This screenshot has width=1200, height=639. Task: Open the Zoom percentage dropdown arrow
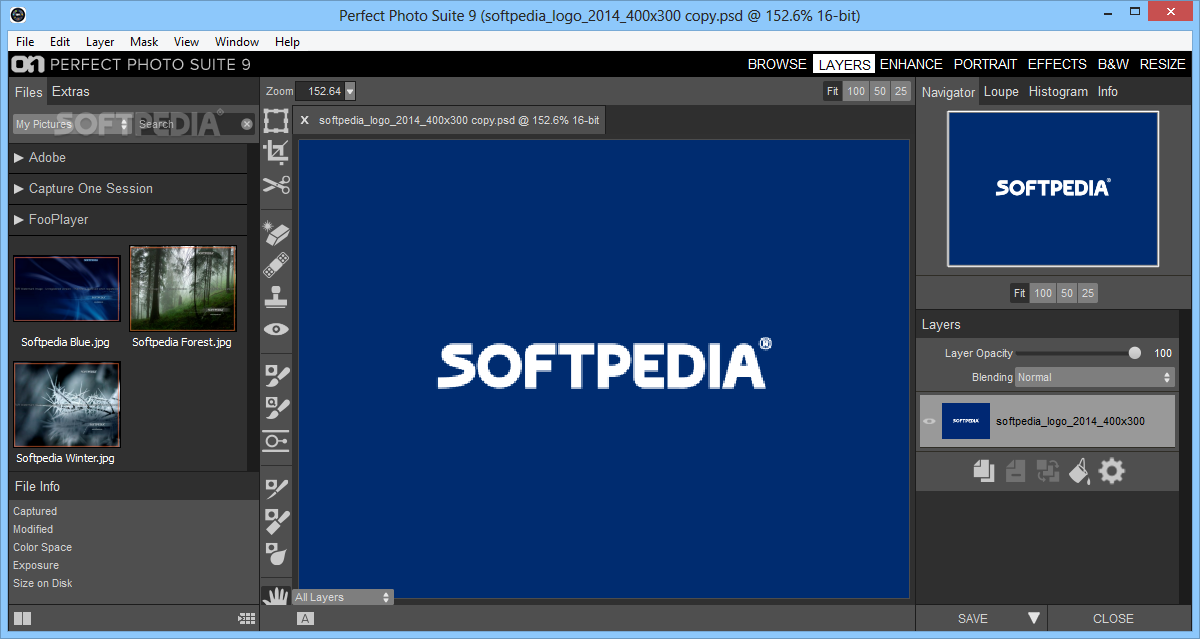point(350,91)
